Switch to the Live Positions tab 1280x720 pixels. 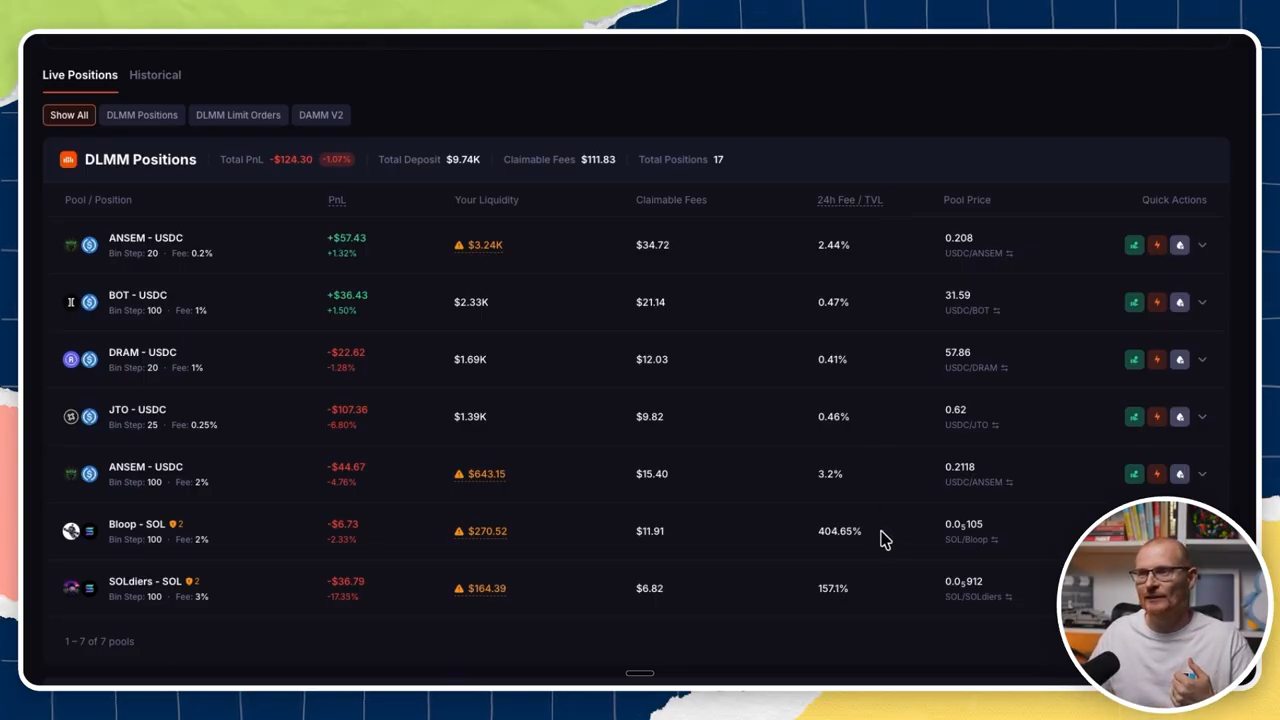point(80,75)
